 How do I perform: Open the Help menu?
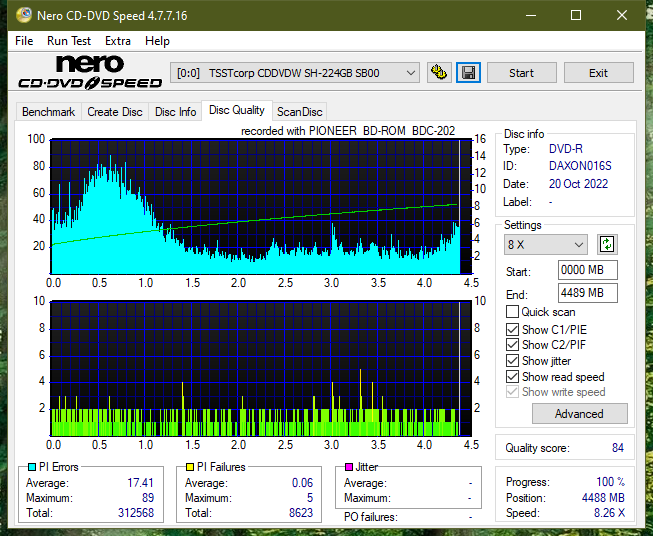tap(157, 41)
